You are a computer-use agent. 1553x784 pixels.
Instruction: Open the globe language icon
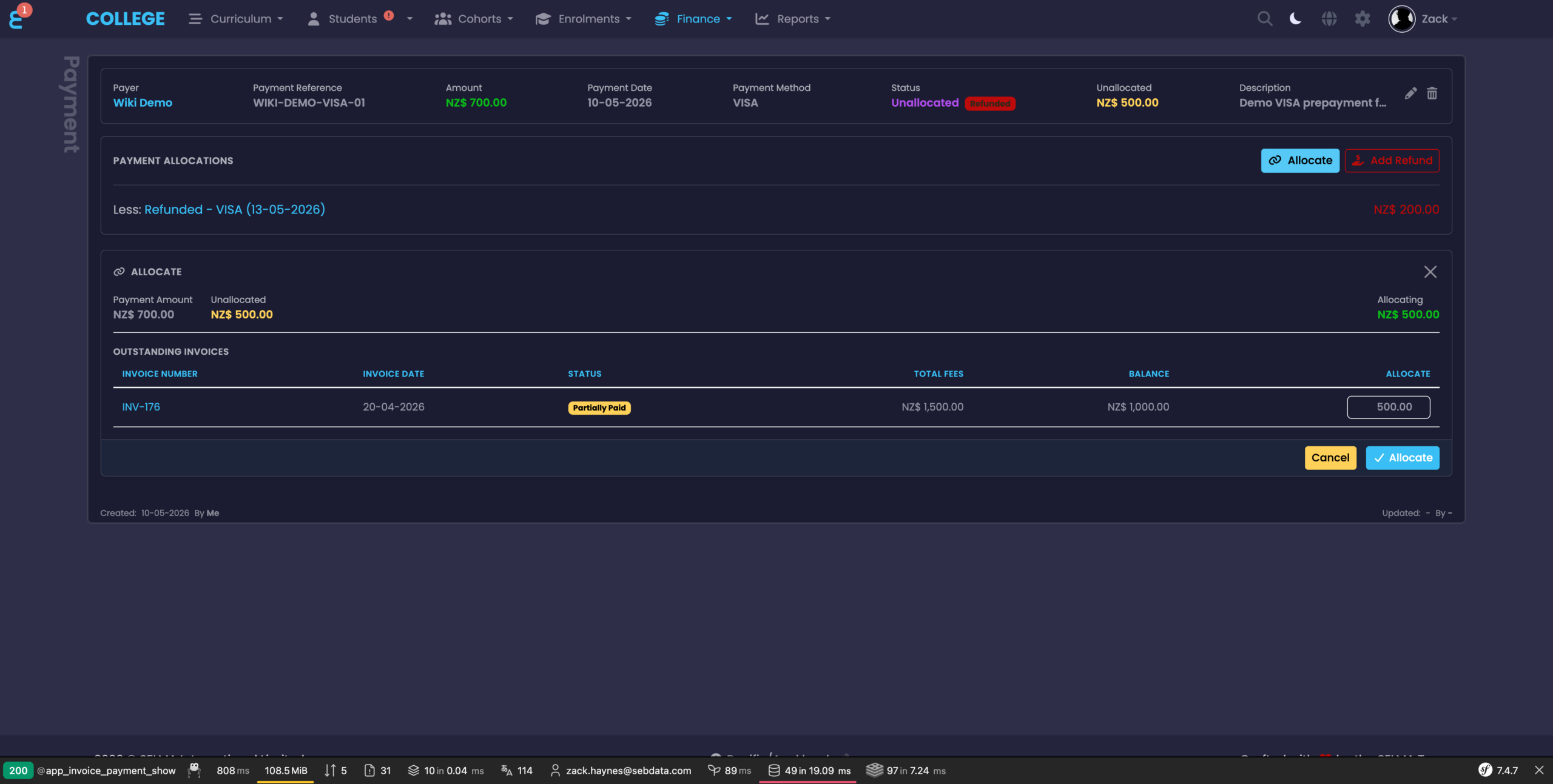[1329, 19]
